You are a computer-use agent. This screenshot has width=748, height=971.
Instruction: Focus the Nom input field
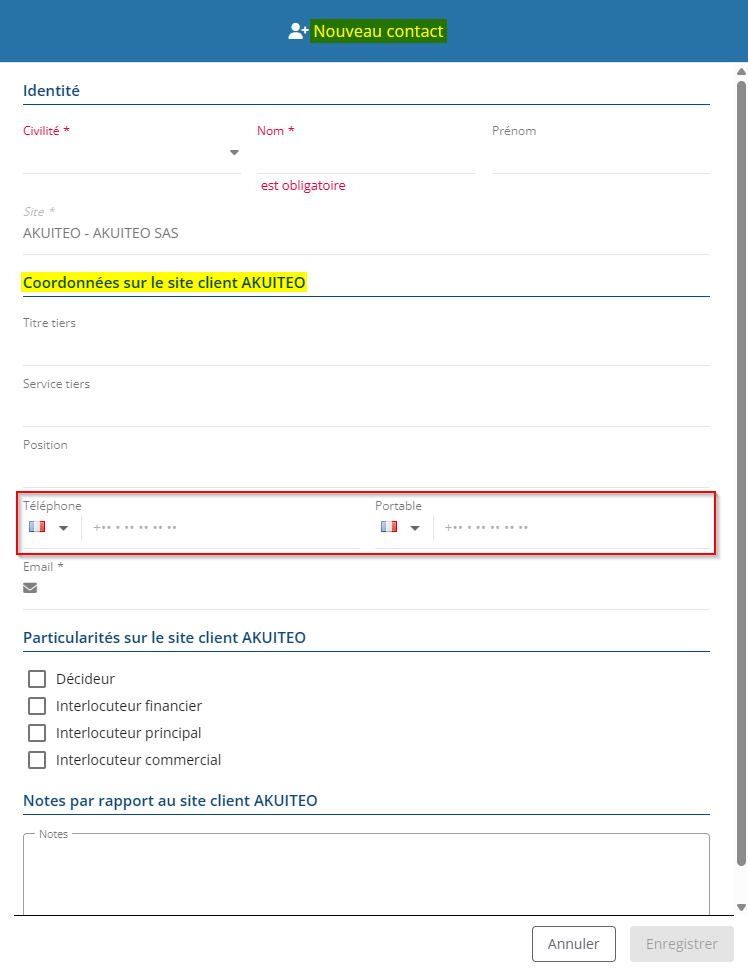(365, 157)
